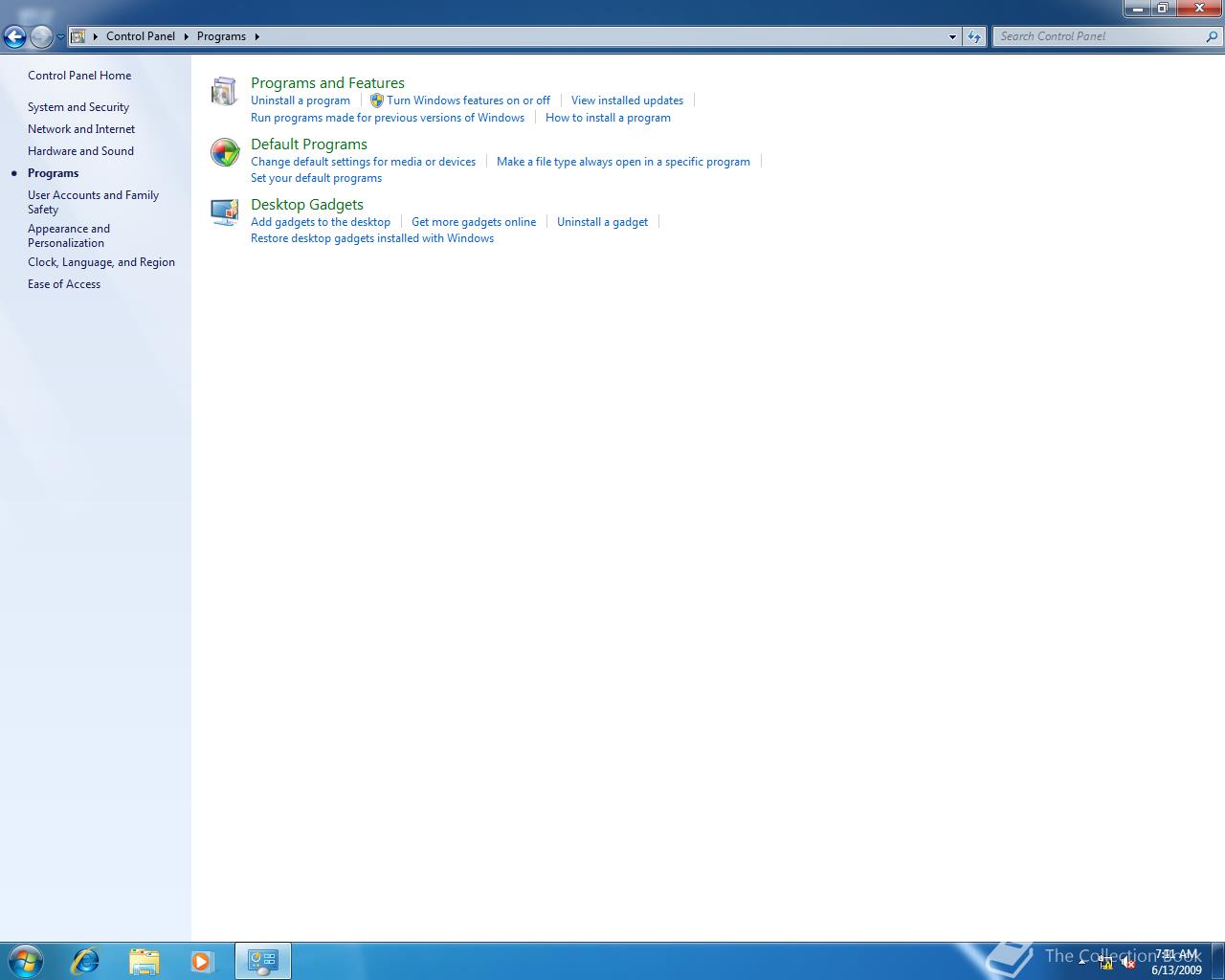This screenshot has height=980, width=1225.
Task: Select Programs in the sidebar
Action: pos(54,173)
